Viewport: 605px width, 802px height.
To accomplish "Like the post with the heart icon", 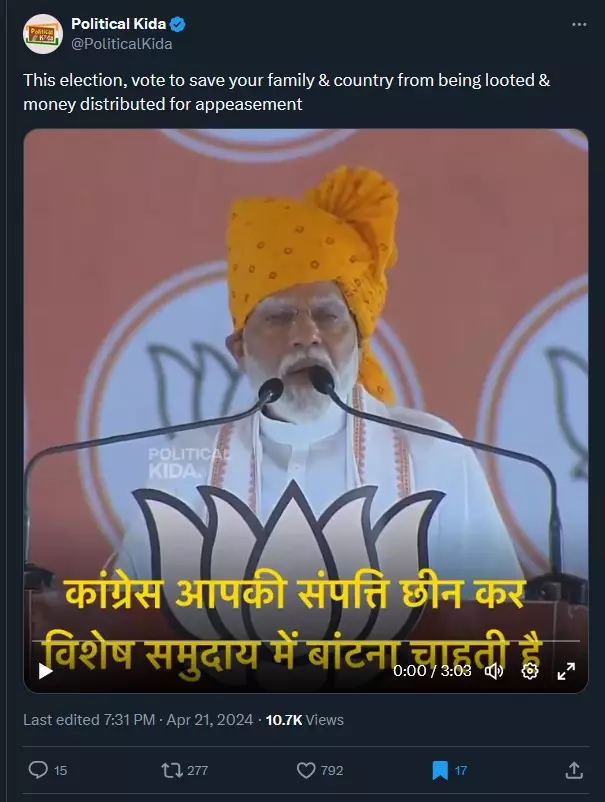I will pos(306,770).
